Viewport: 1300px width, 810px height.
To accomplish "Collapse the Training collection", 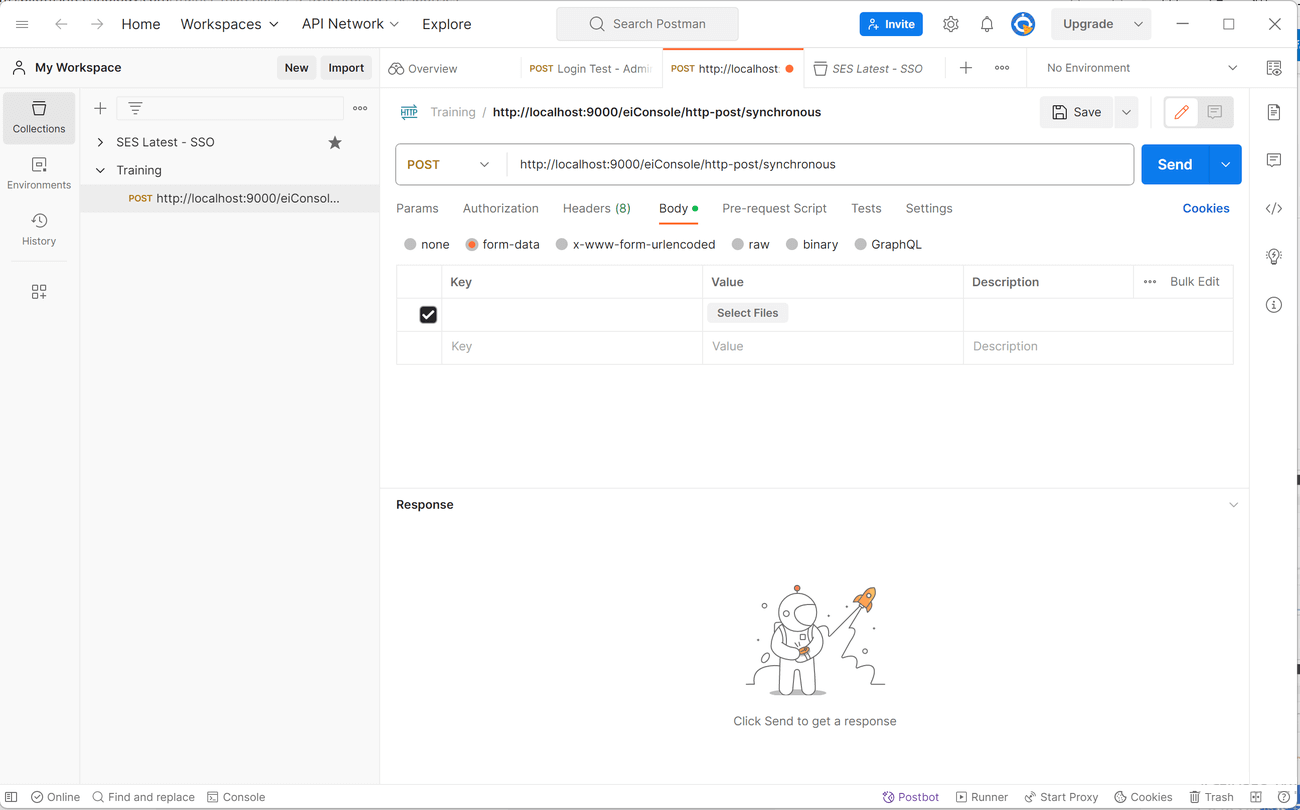I will coord(100,170).
